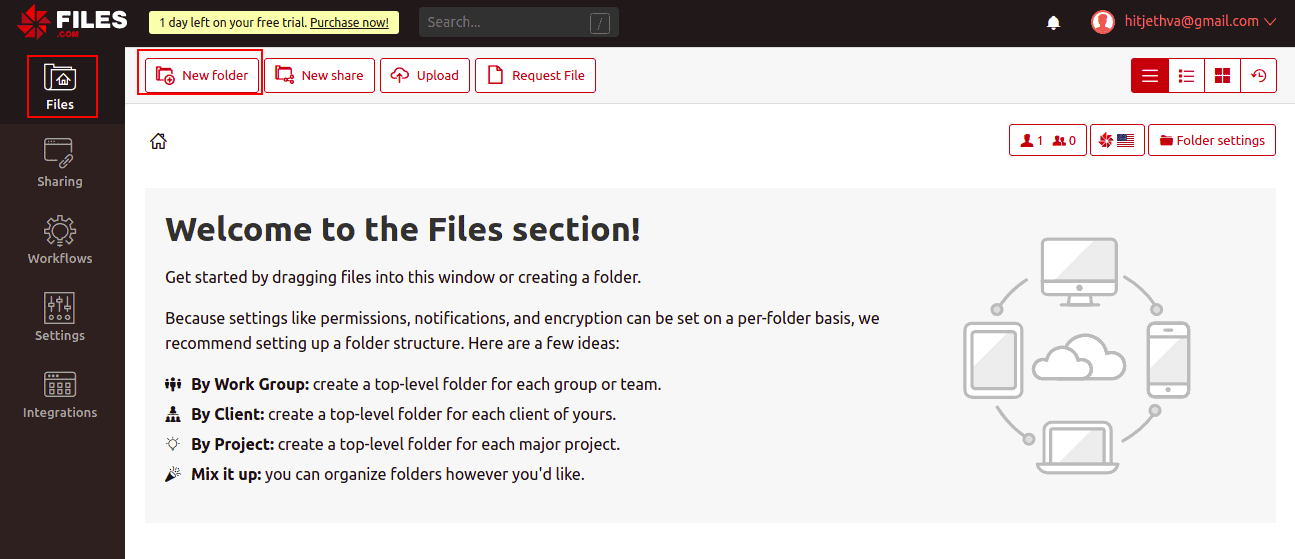1295x559 pixels.
Task: Click the user avatar icon
Action: 1103,21
